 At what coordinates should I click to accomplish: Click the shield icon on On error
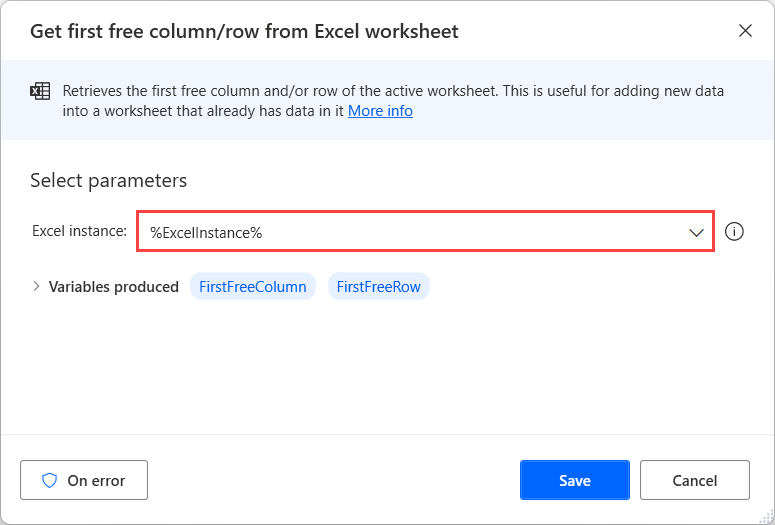click(49, 480)
